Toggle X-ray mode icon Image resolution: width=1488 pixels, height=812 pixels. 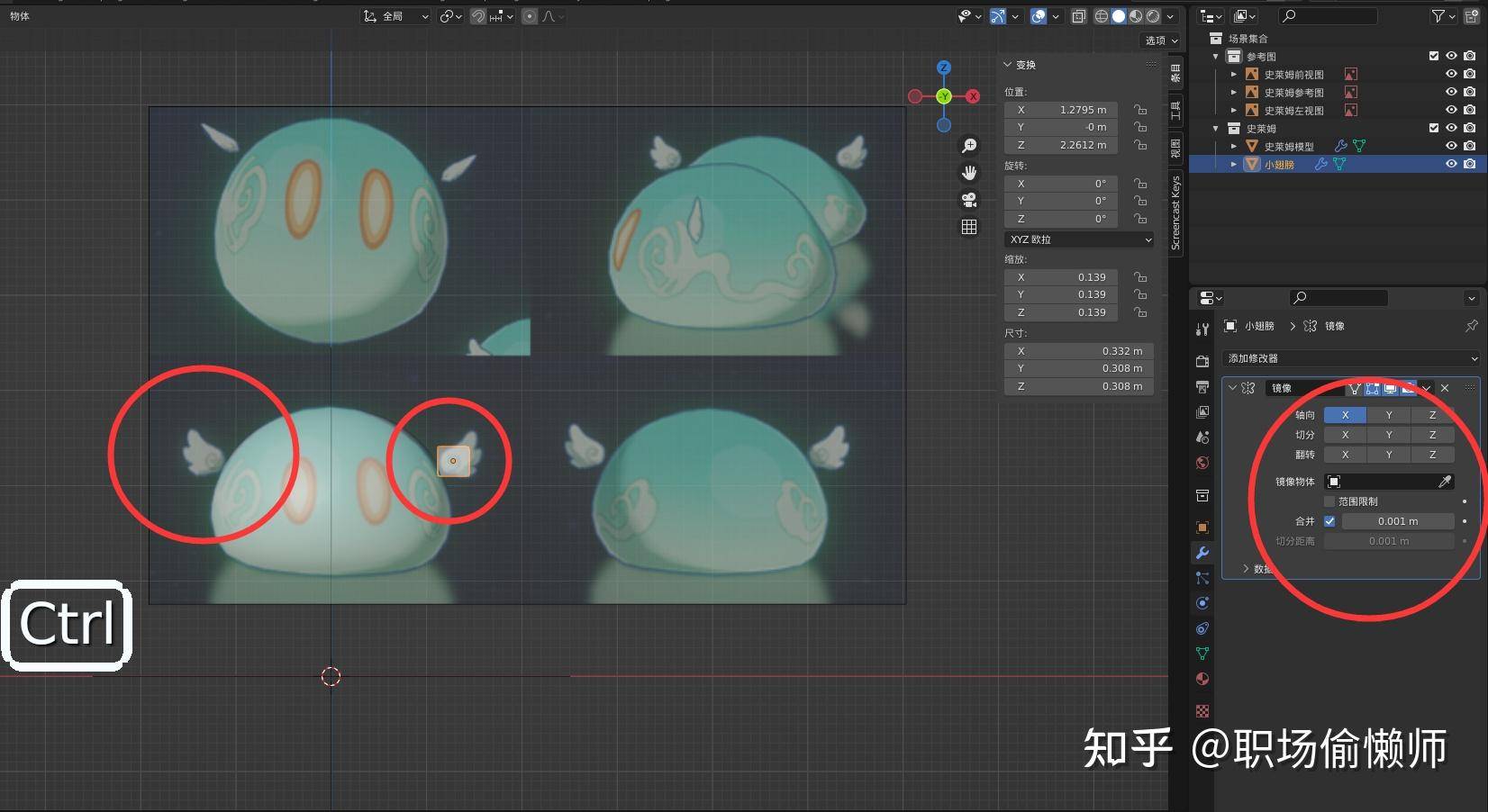pos(1078,16)
